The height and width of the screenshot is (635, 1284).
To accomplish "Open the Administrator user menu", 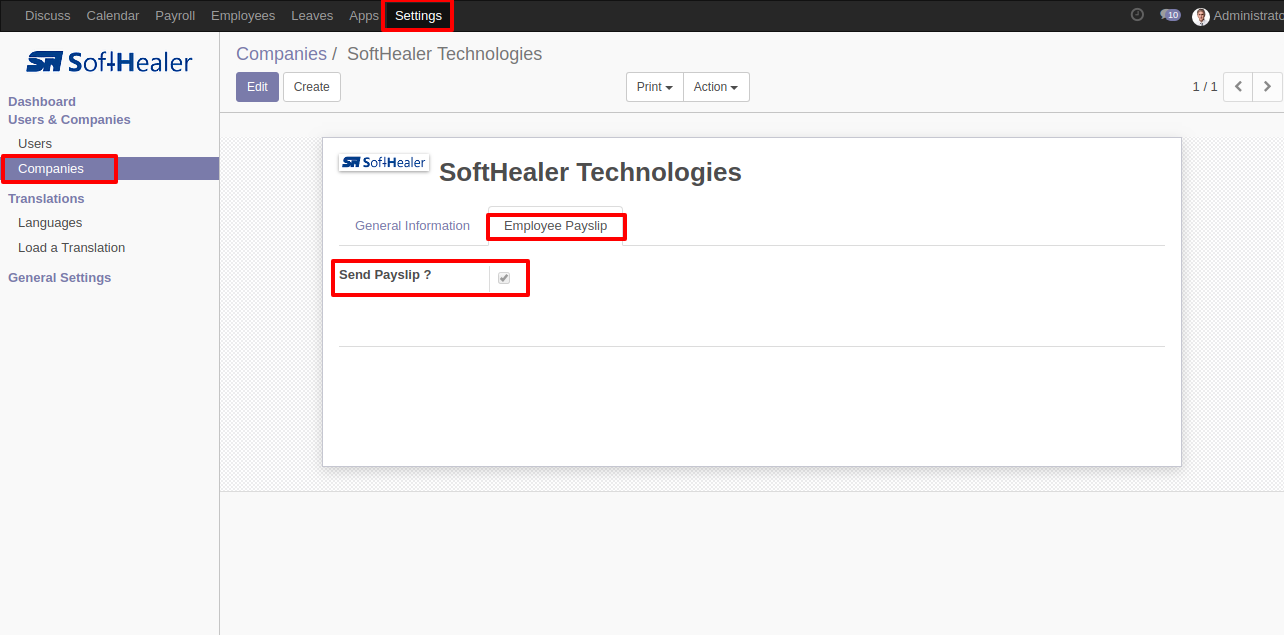I will (x=1238, y=16).
